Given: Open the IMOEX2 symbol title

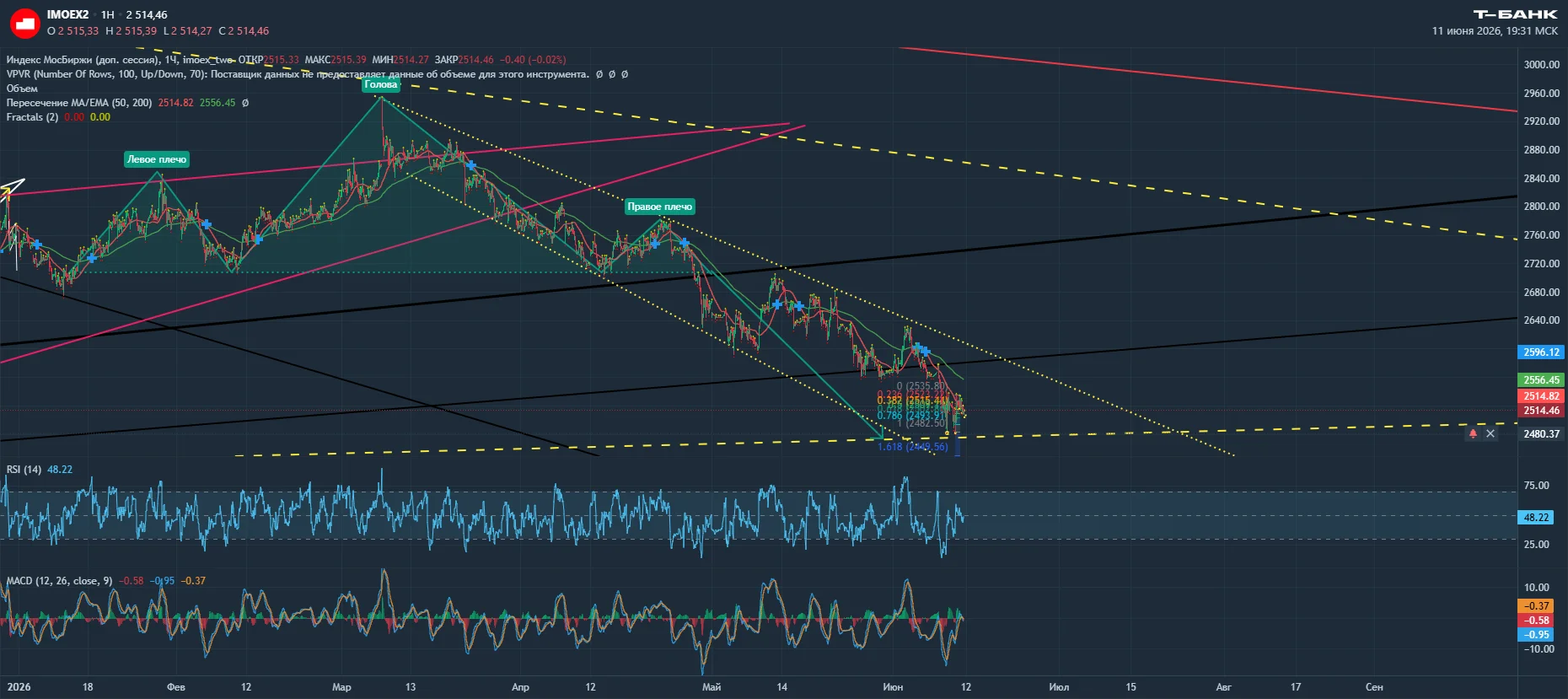Looking at the screenshot, I should [67, 14].
